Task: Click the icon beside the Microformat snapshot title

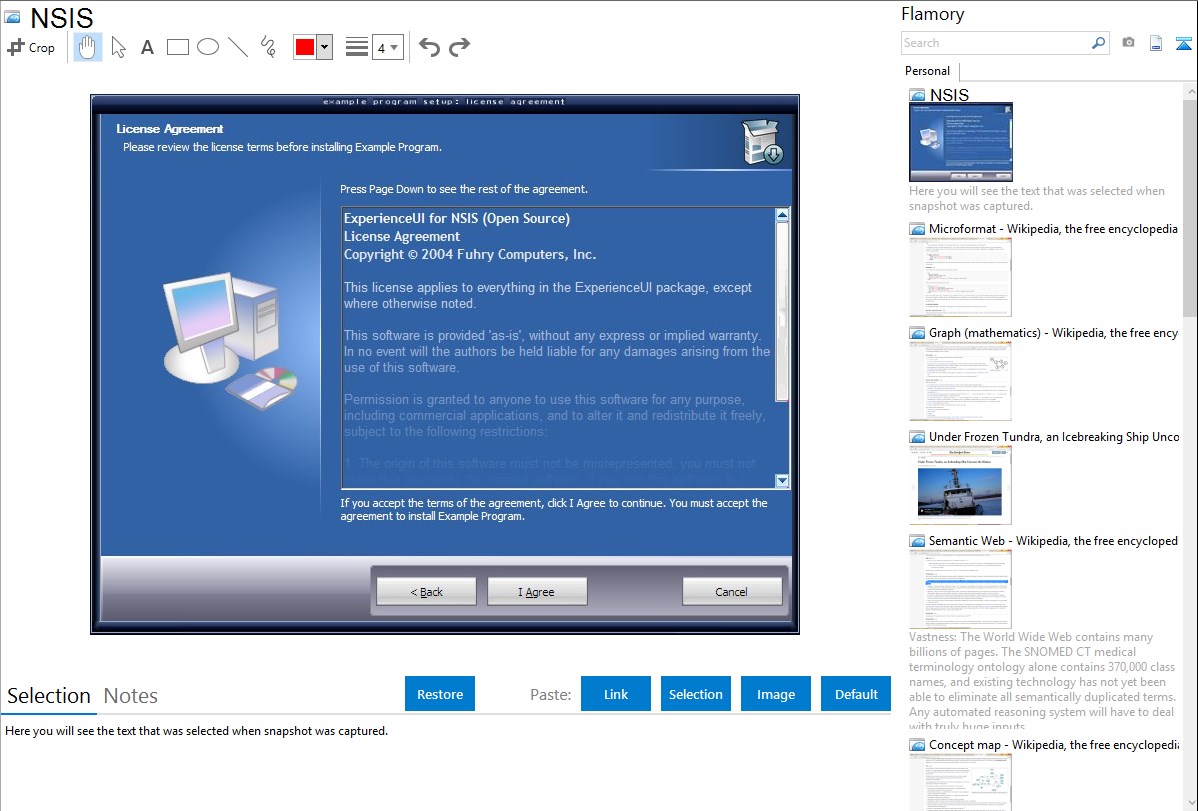Action: 917,229
